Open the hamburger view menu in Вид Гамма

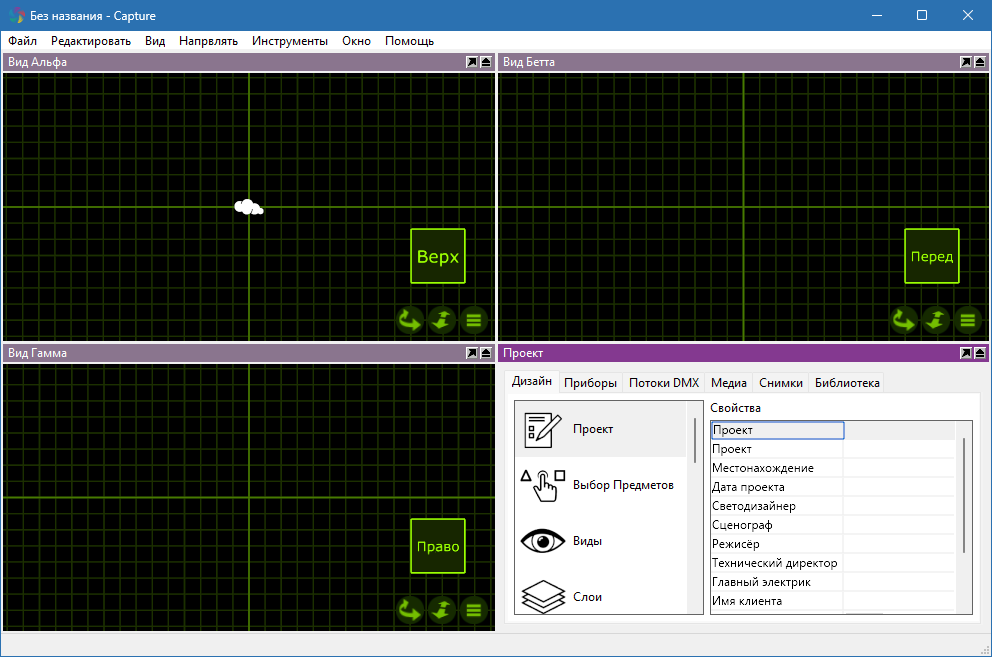(x=473, y=610)
